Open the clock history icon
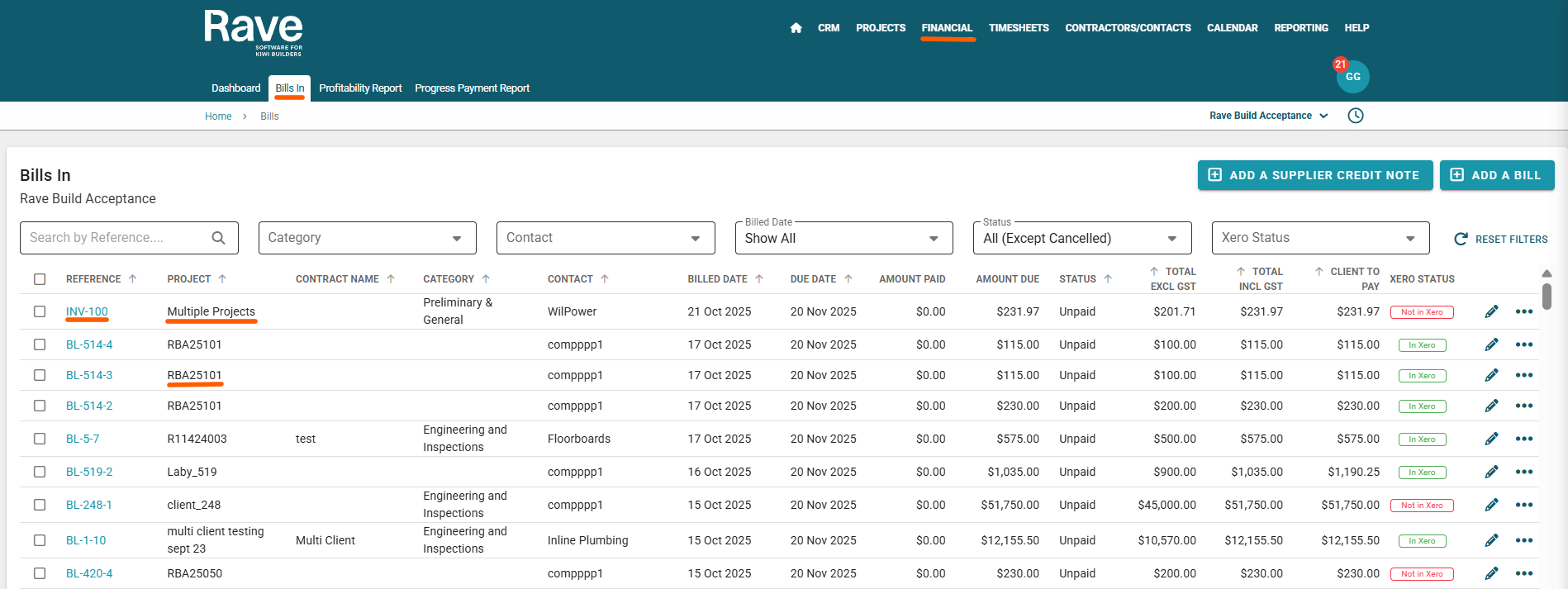1568x589 pixels. (x=1356, y=116)
